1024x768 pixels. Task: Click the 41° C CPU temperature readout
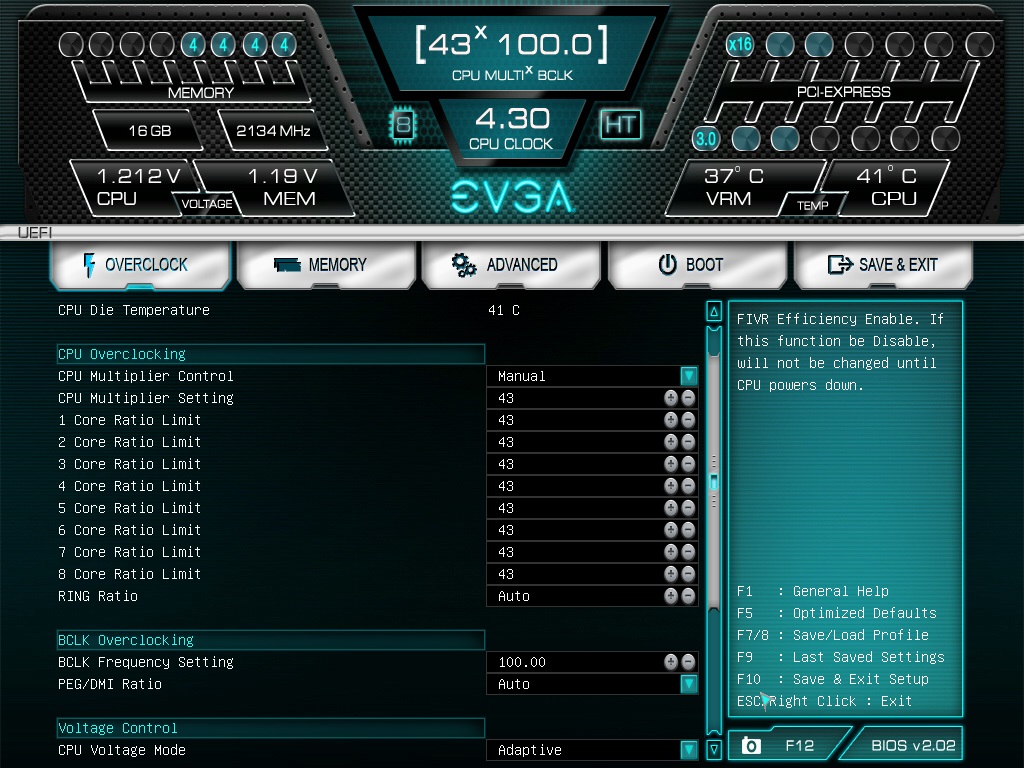[889, 187]
